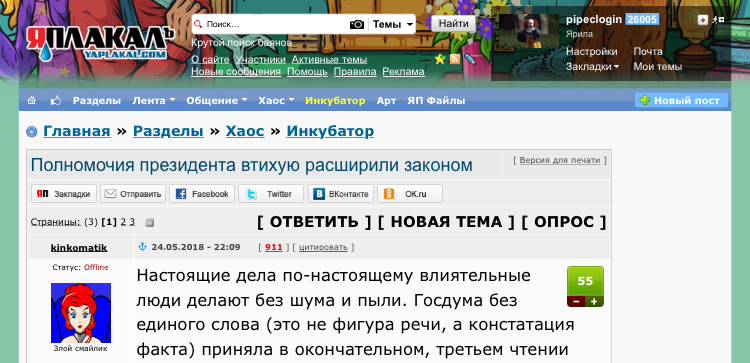The image size is (750, 363).
Task: Open the Участники link
Action: [260, 60]
